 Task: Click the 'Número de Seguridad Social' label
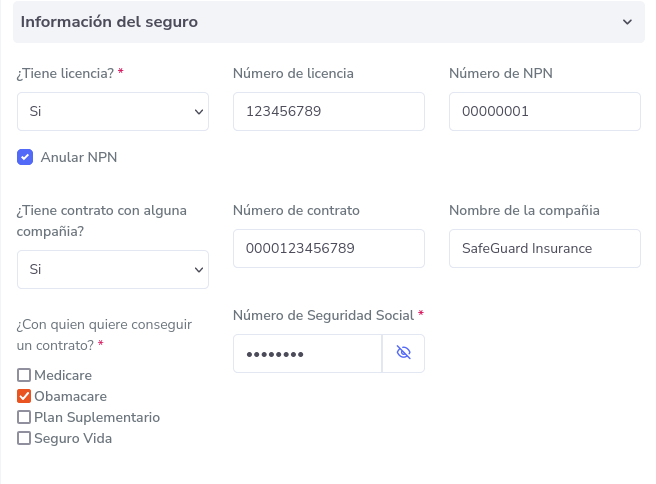tap(323, 315)
